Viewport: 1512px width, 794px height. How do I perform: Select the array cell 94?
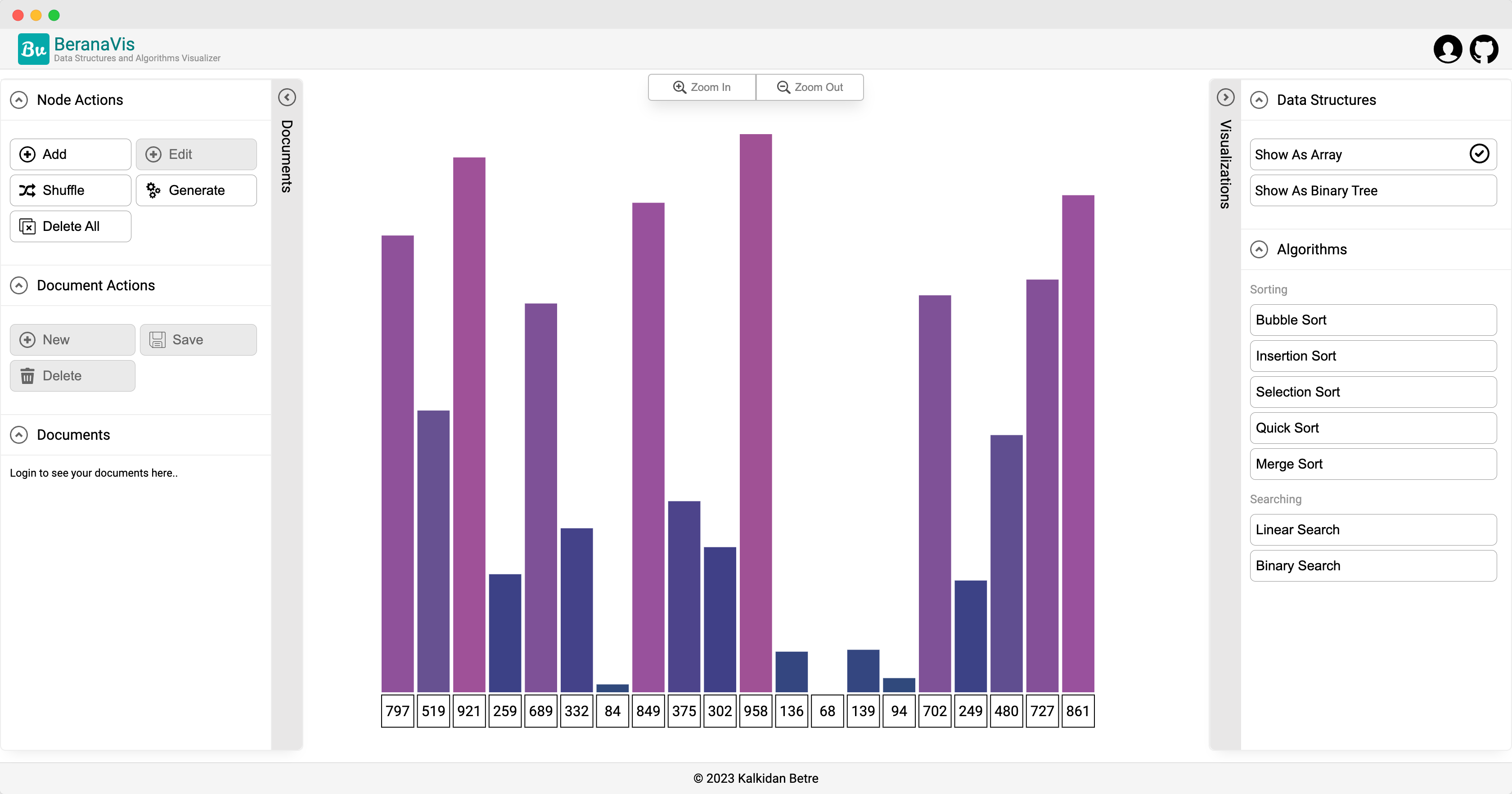point(899,711)
